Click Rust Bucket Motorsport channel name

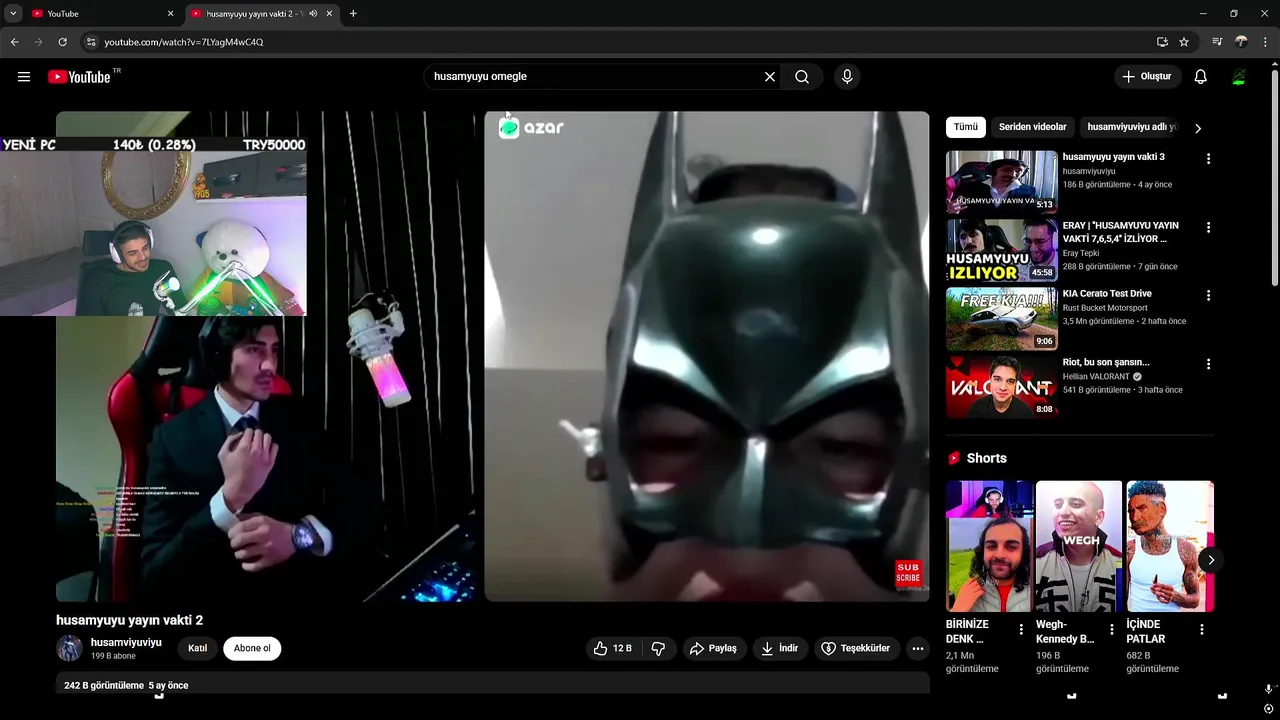pyautogui.click(x=1105, y=308)
